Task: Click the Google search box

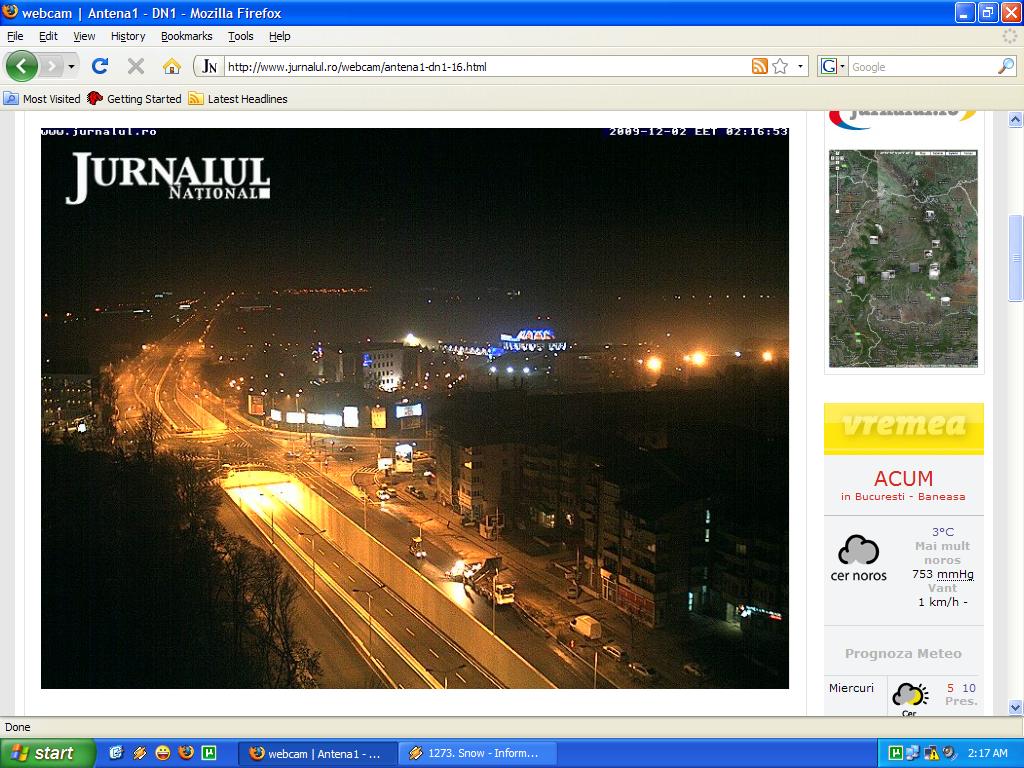Action: point(923,67)
